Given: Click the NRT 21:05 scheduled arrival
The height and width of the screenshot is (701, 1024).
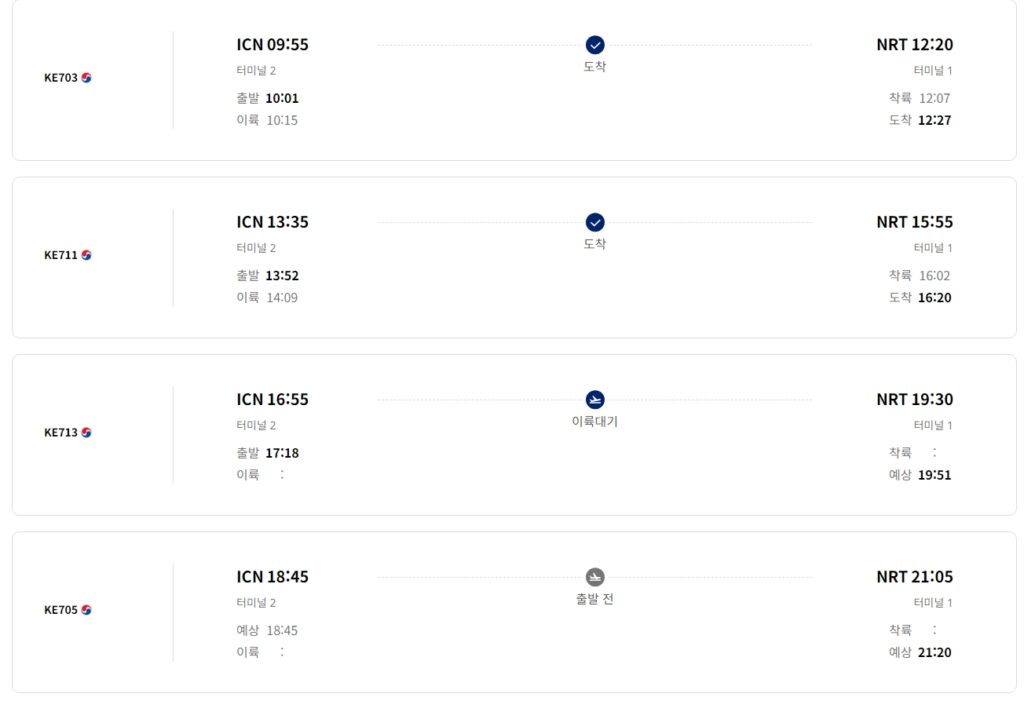Looking at the screenshot, I should pos(914,577).
